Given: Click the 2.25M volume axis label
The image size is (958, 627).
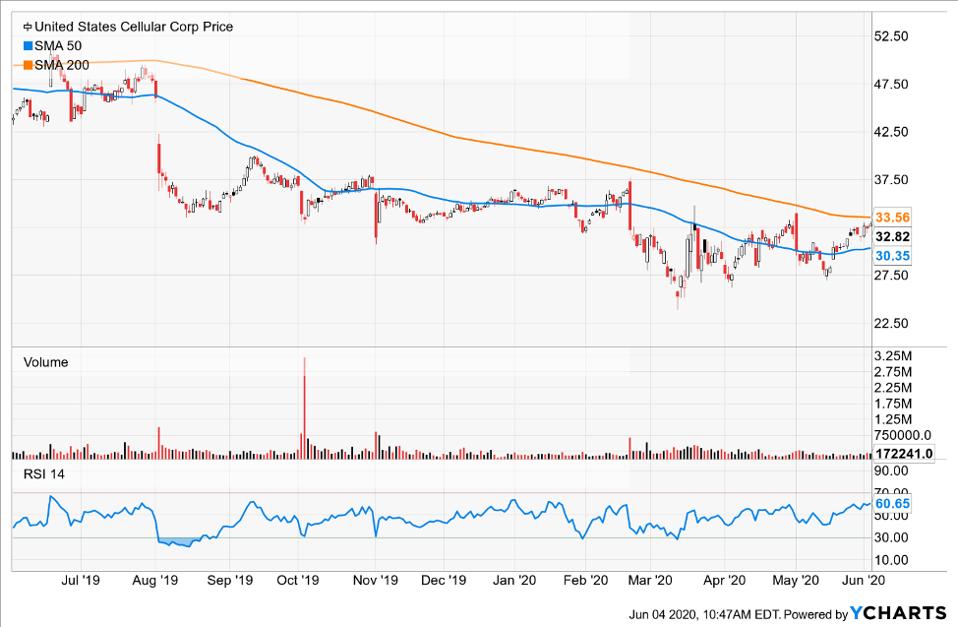Looking at the screenshot, I should 893,387.
